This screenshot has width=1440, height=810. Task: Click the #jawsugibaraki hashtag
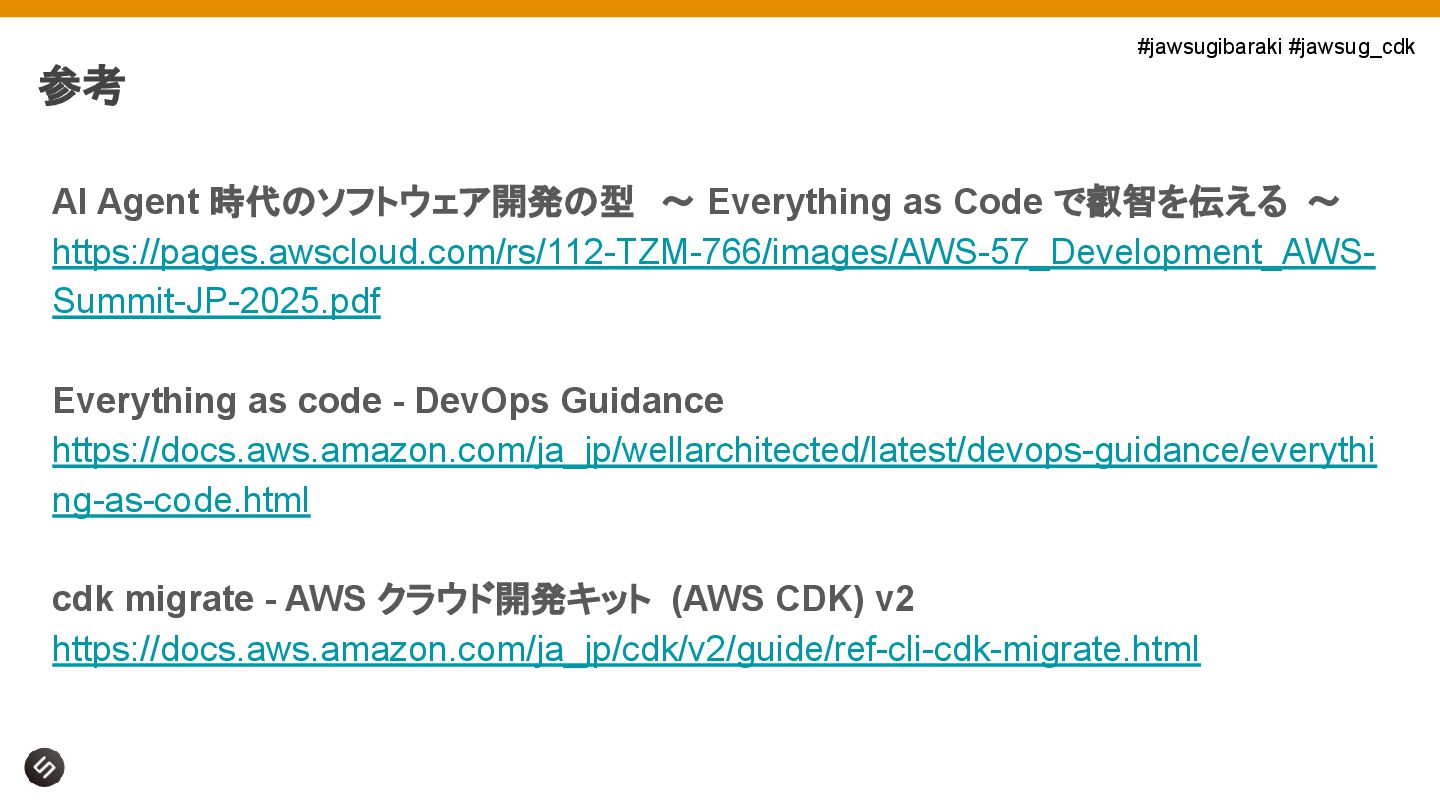point(1209,47)
